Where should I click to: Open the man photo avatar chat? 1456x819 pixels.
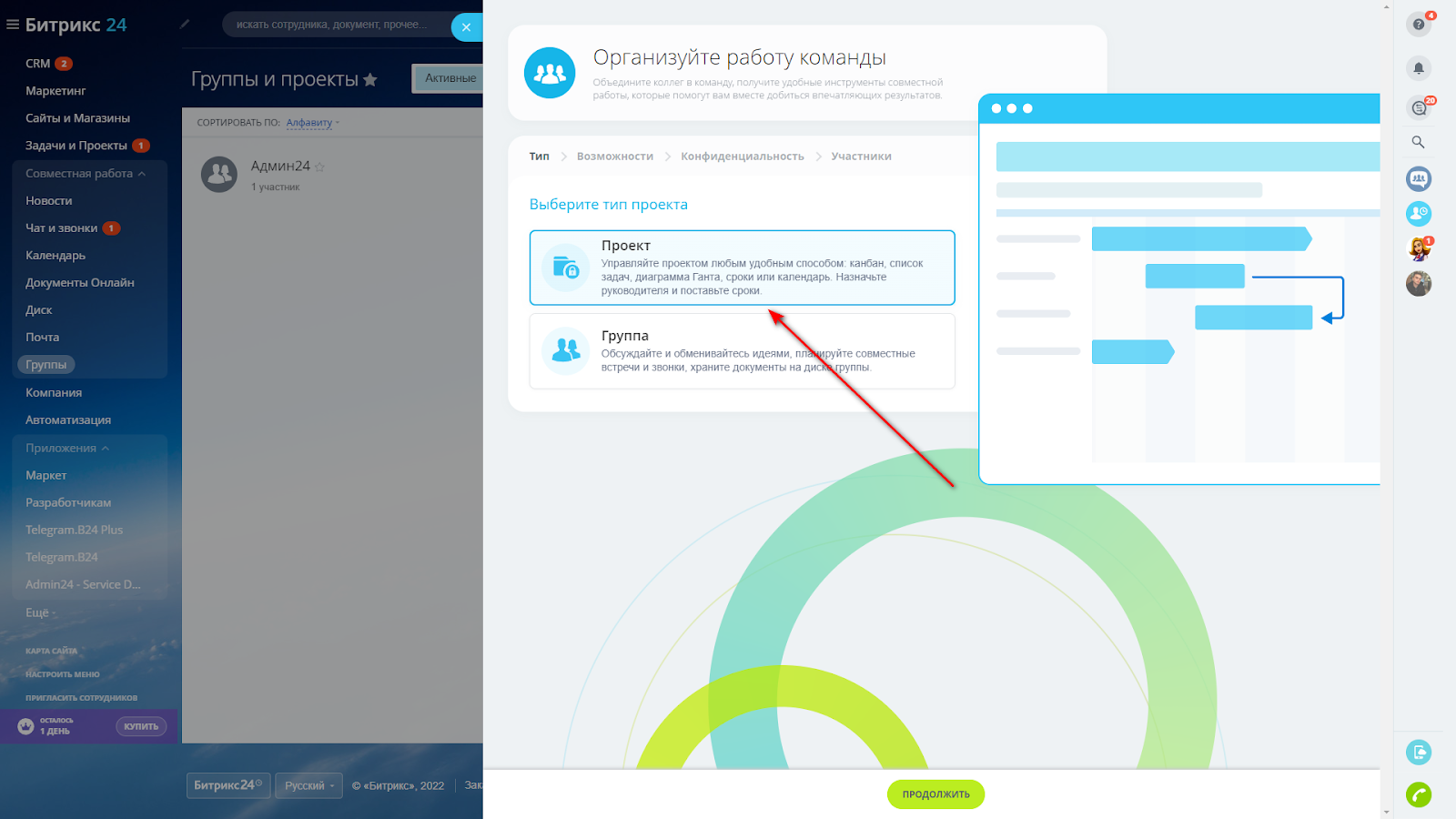1419,284
